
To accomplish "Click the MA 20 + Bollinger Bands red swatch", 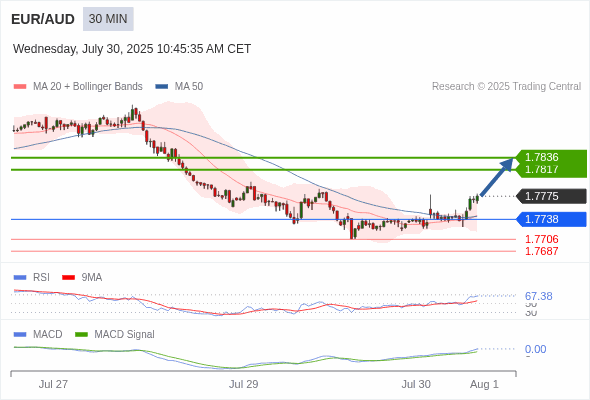I will pyautogui.click(x=20, y=87).
